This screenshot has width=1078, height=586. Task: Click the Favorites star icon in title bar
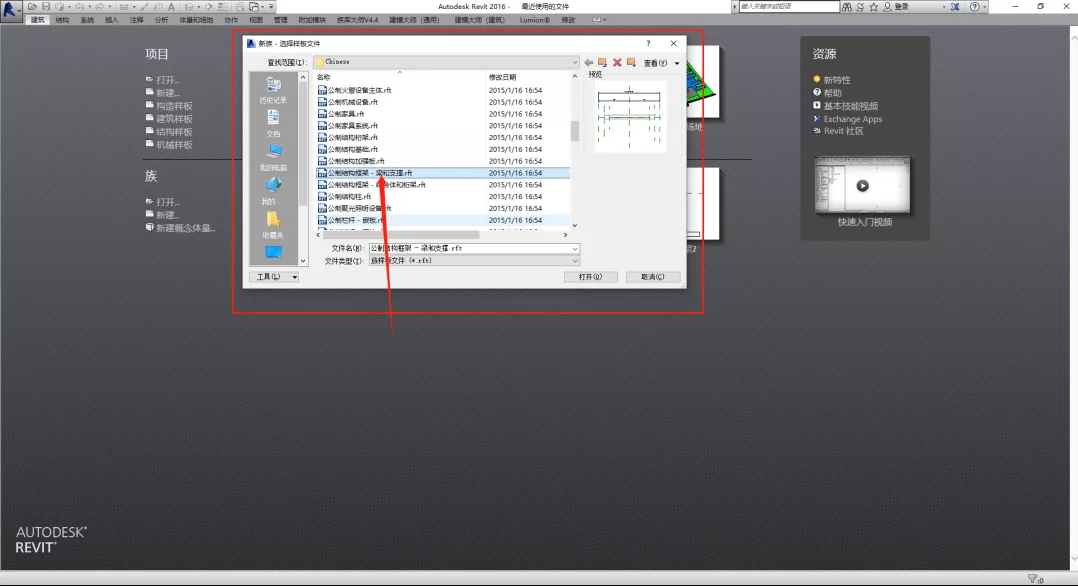pos(874,7)
